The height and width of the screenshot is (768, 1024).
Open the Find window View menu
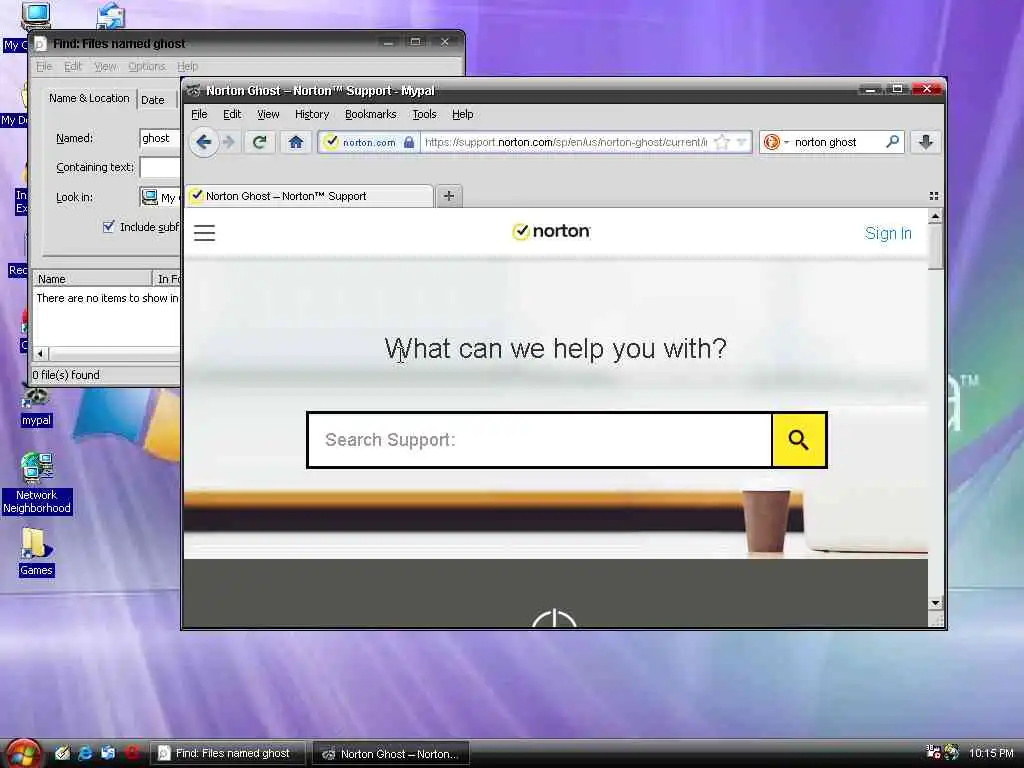pyautogui.click(x=105, y=67)
